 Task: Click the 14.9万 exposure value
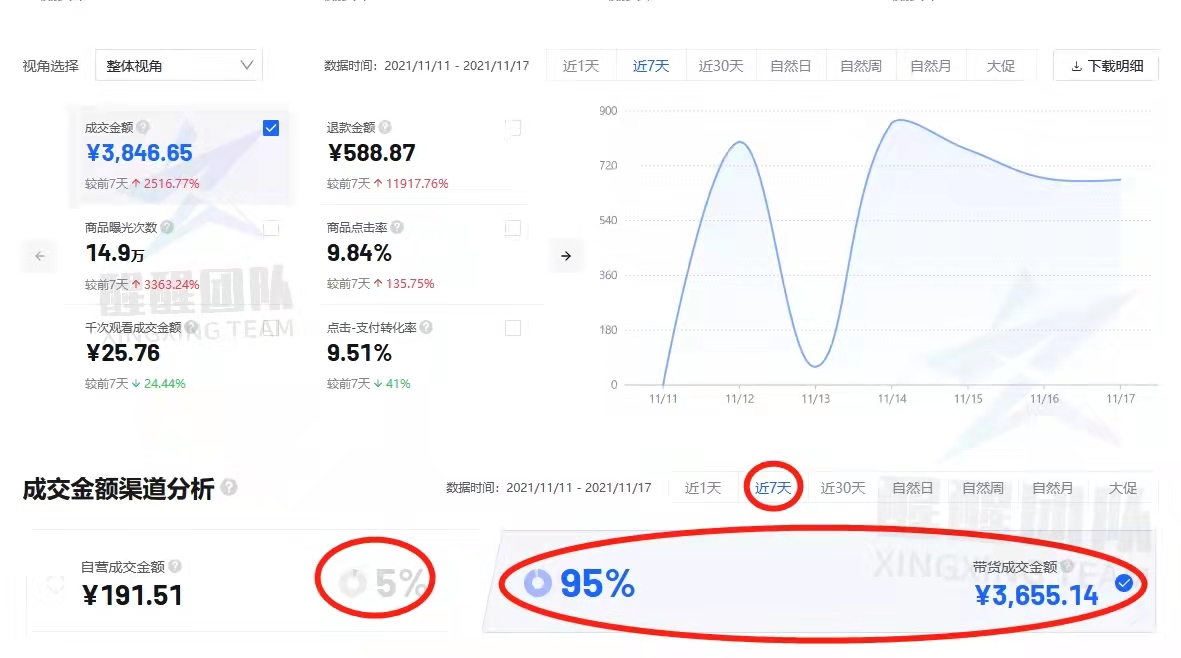(115, 253)
